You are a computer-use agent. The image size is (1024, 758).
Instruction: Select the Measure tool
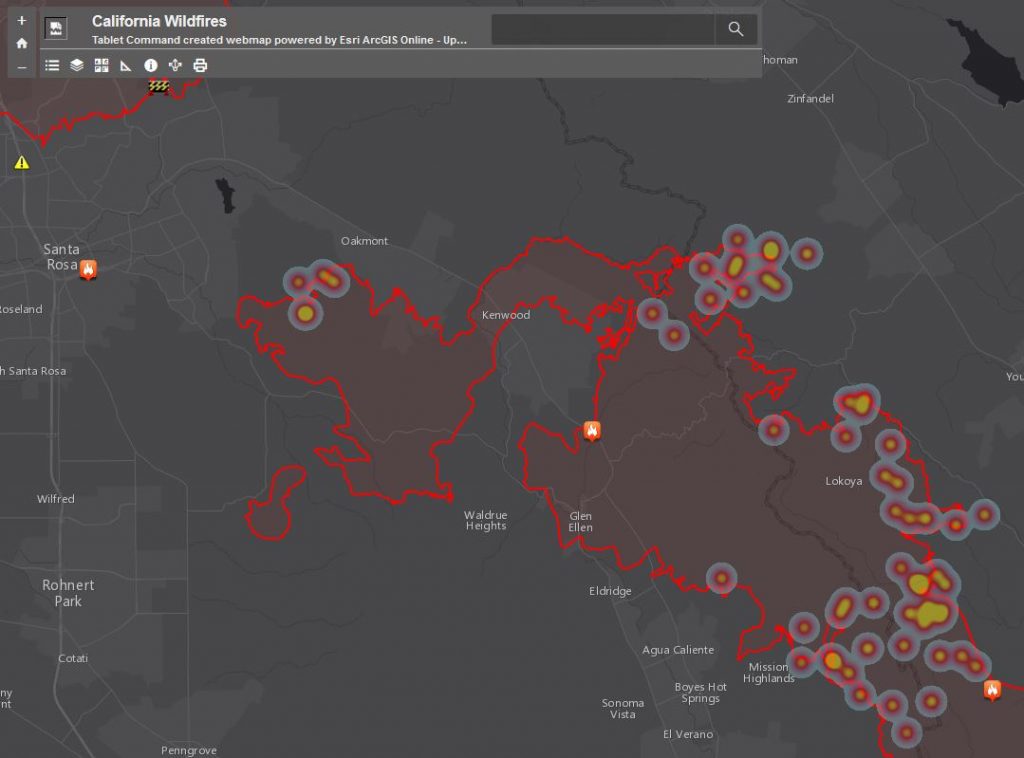pyautogui.click(x=126, y=65)
